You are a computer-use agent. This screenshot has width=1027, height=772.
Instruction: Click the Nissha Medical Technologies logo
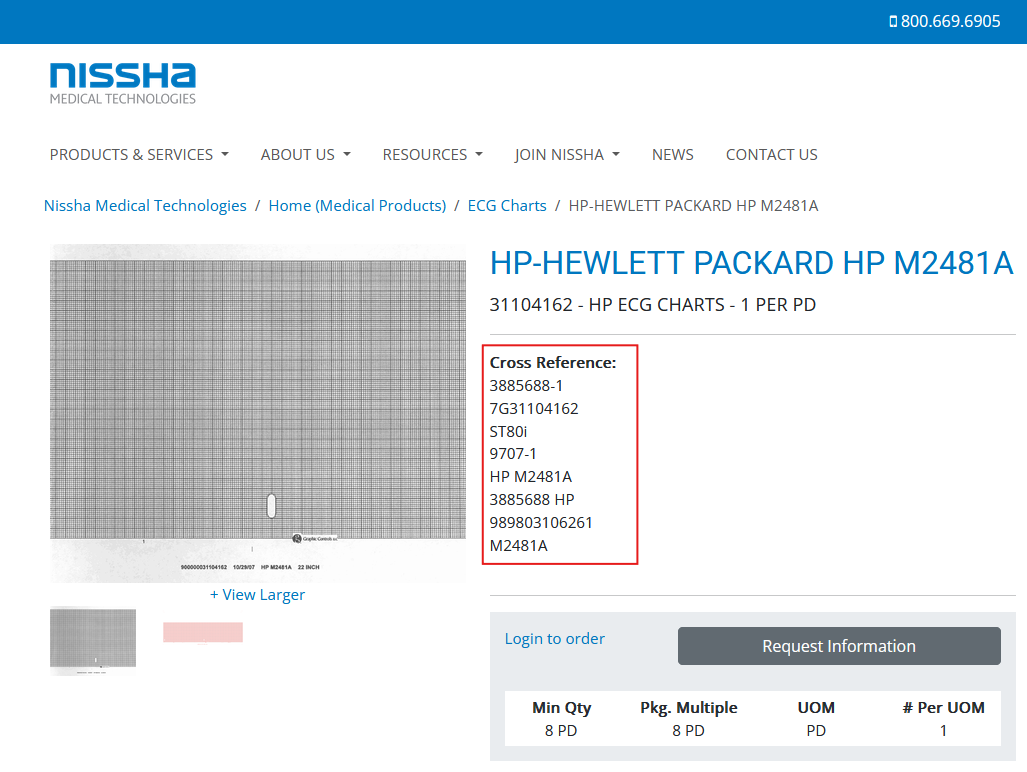tap(122, 84)
